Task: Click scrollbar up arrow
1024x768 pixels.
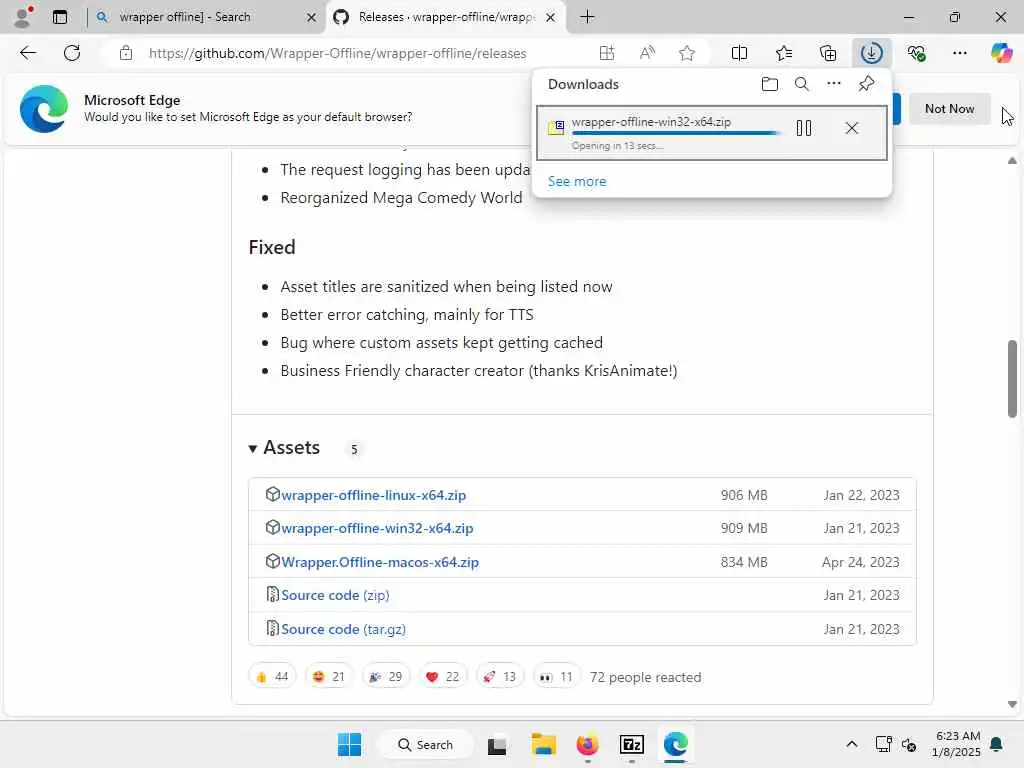Action: (1012, 161)
